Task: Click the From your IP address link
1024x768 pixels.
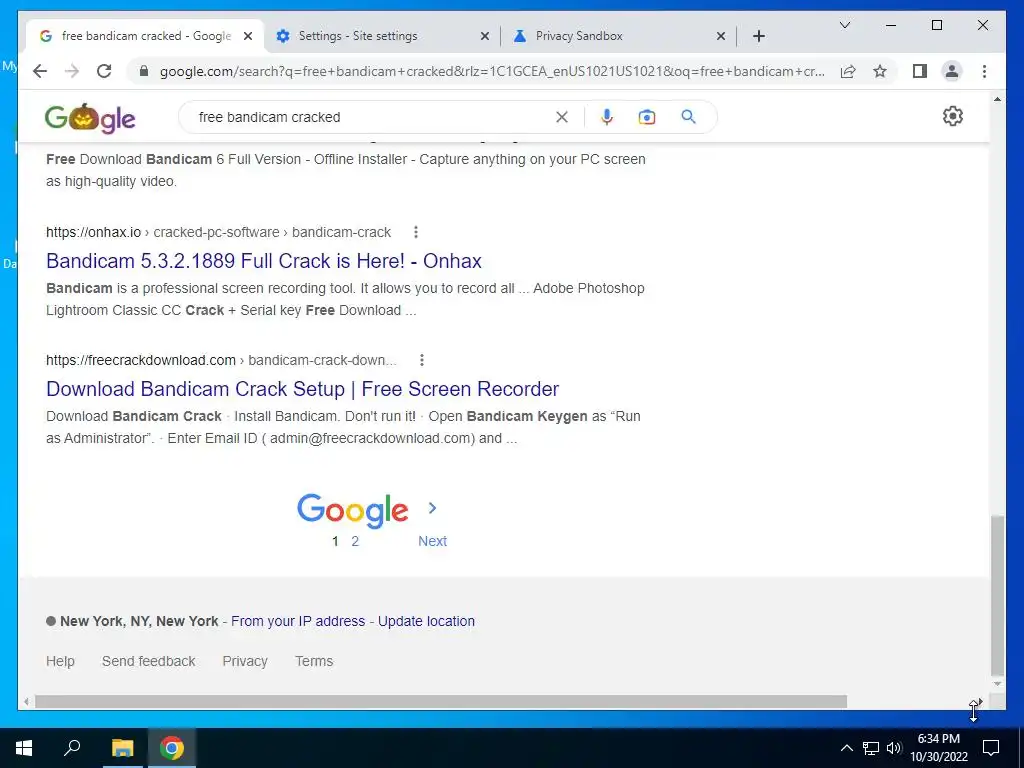Action: [x=298, y=621]
